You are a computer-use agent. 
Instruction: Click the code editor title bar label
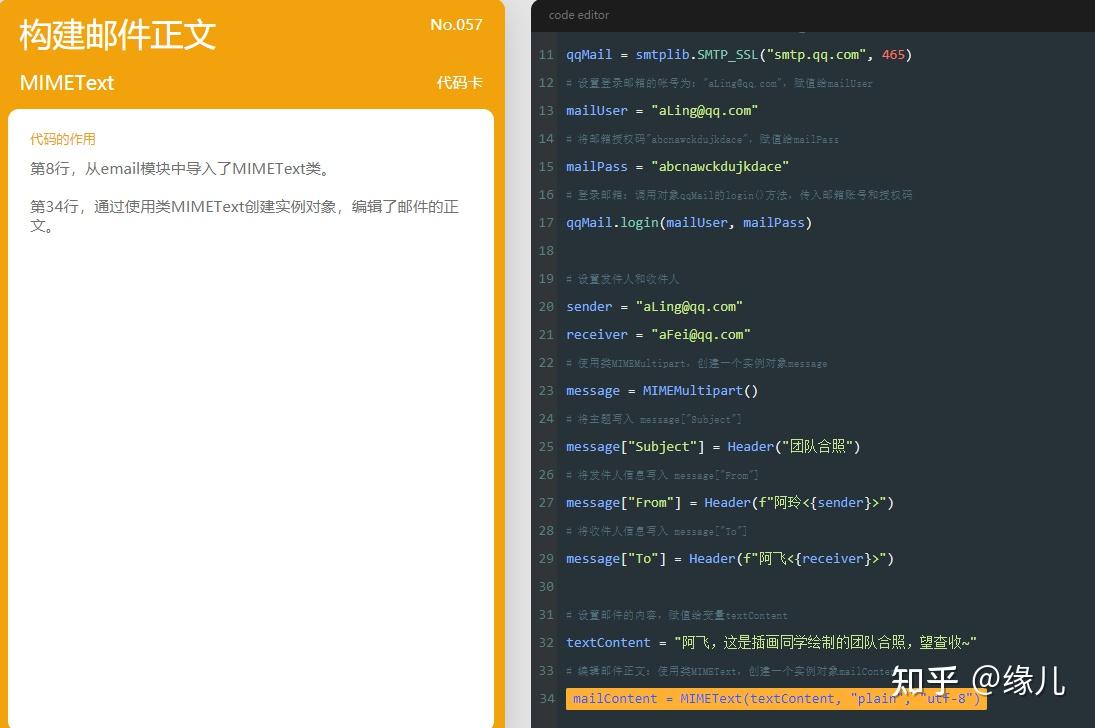(579, 15)
